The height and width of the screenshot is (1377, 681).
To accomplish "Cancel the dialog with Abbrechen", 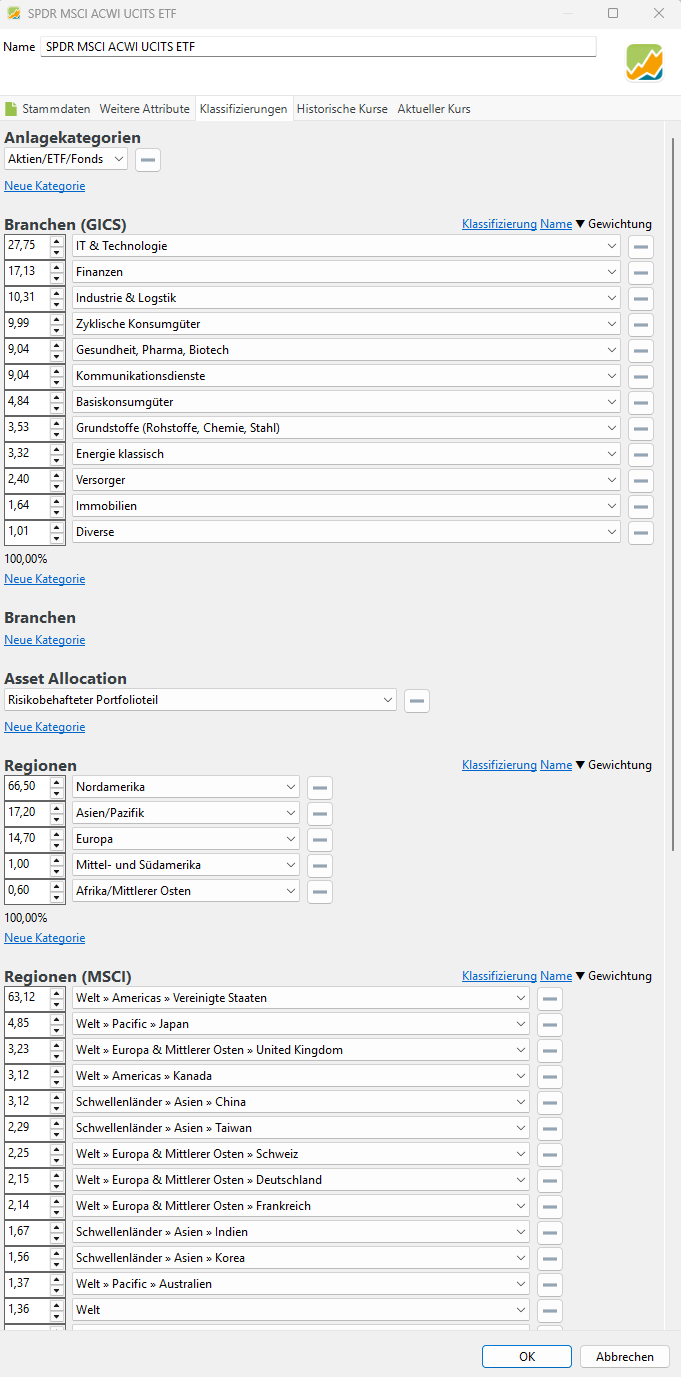I will pos(625,1356).
